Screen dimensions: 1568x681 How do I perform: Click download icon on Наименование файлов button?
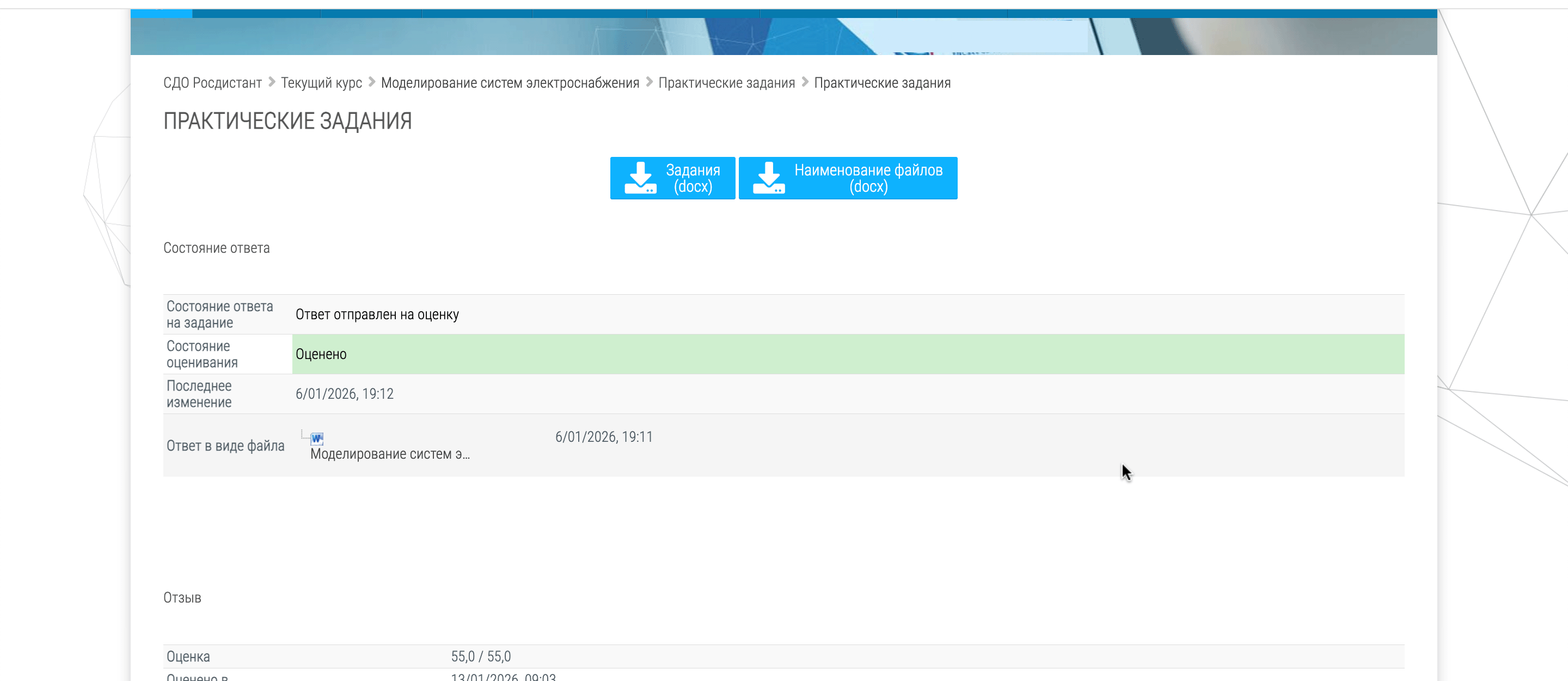click(769, 178)
